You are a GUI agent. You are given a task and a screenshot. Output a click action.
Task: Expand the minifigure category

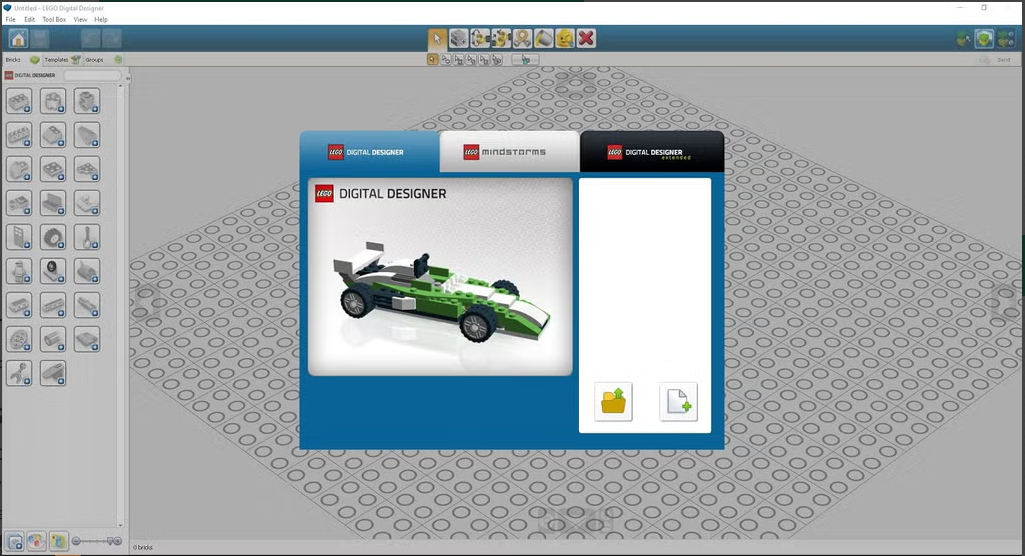tap(19, 271)
